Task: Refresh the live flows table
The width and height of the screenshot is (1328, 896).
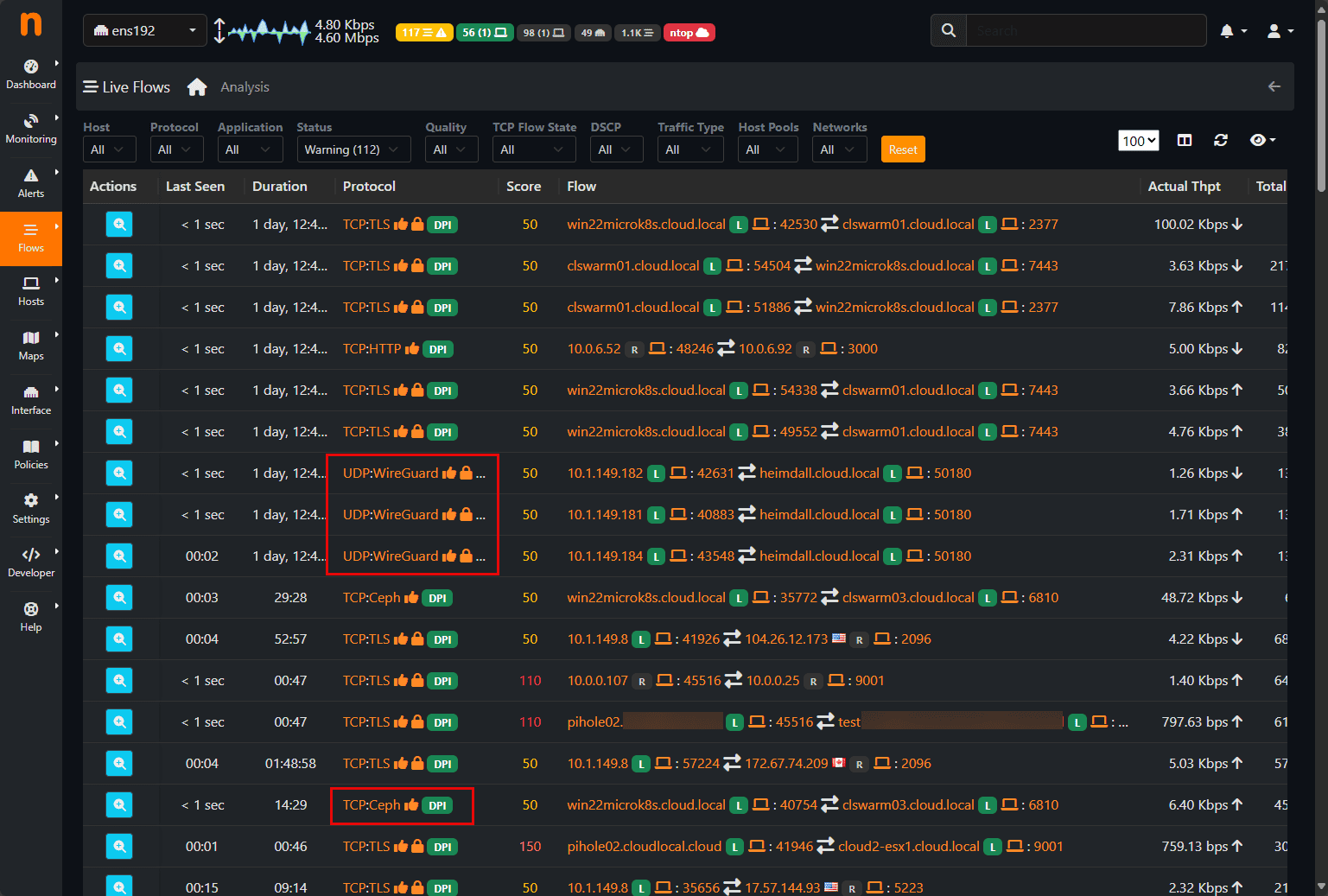Action: click(x=1221, y=140)
